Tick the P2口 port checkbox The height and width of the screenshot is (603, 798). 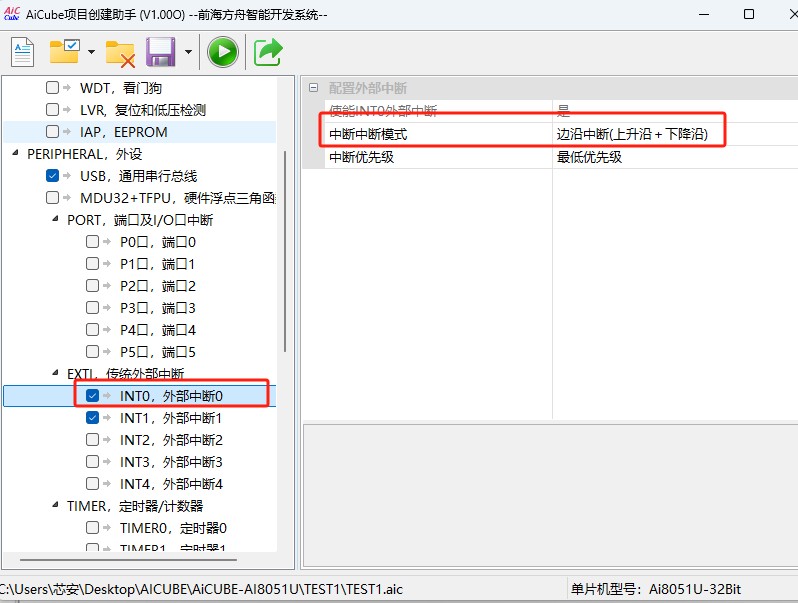pyautogui.click(x=92, y=285)
